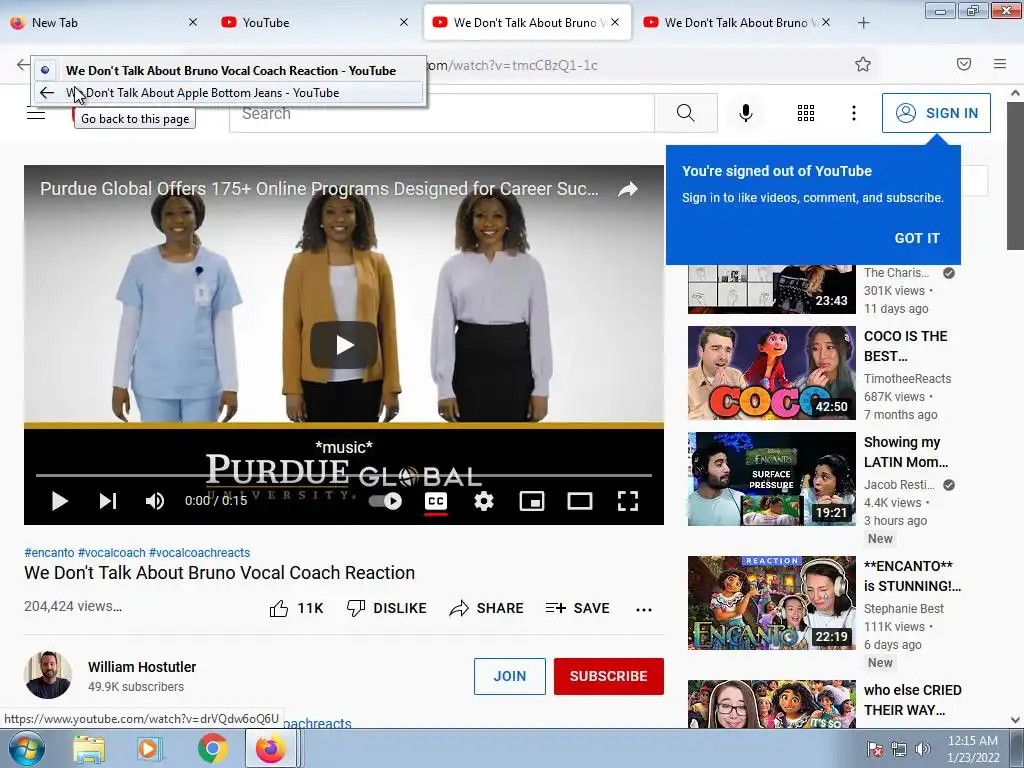Switch to theater mode

click(x=579, y=501)
